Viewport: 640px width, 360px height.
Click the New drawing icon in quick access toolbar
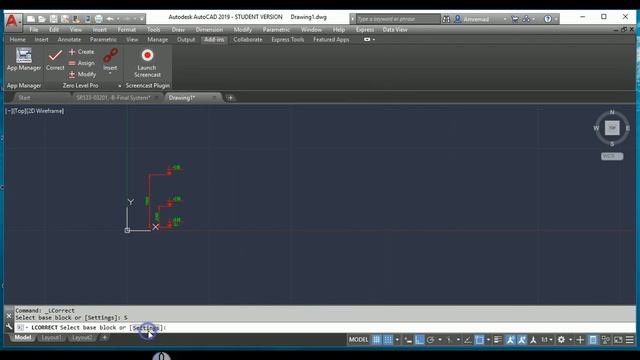pos(31,19)
